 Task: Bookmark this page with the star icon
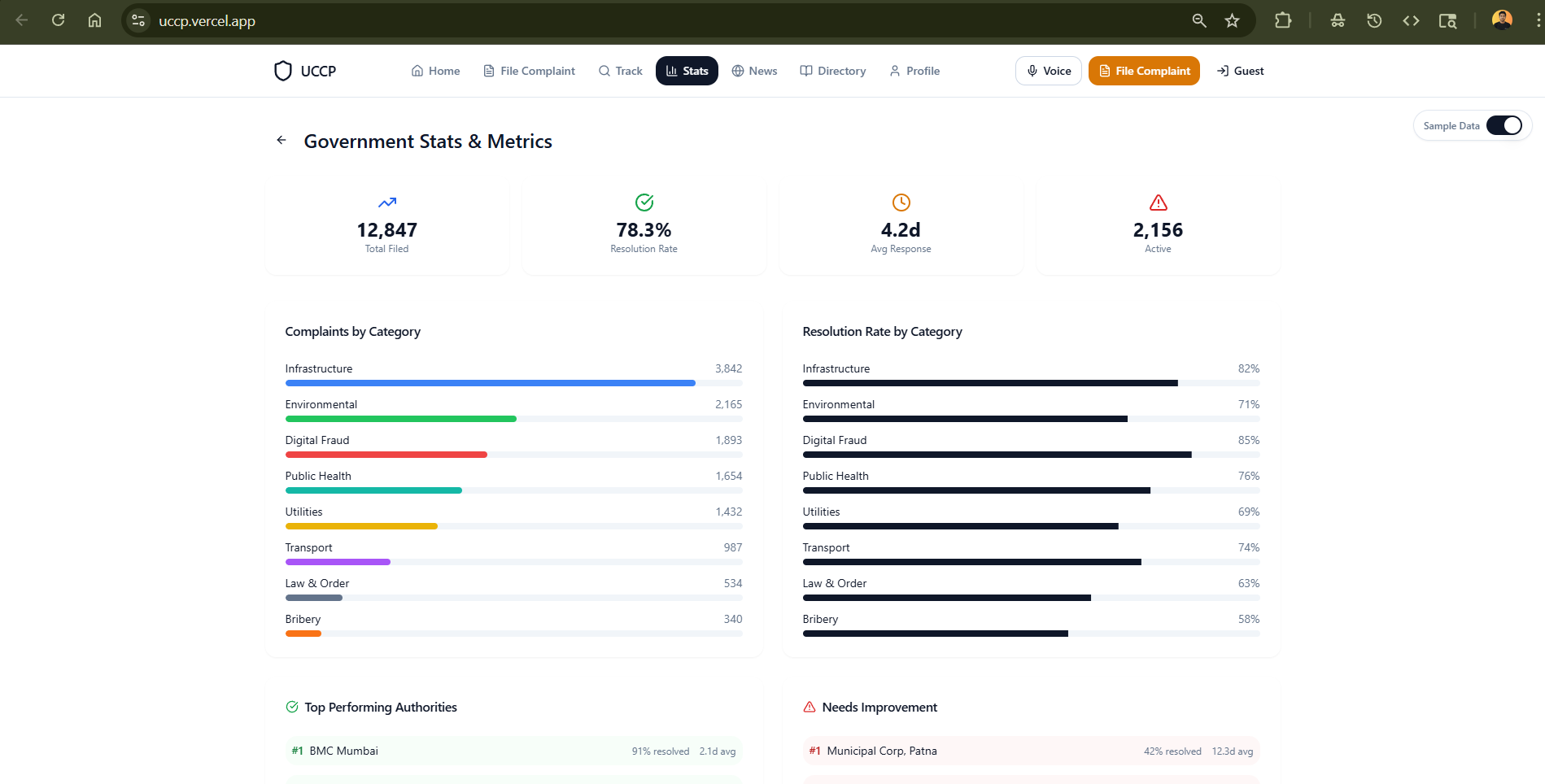[x=1233, y=20]
